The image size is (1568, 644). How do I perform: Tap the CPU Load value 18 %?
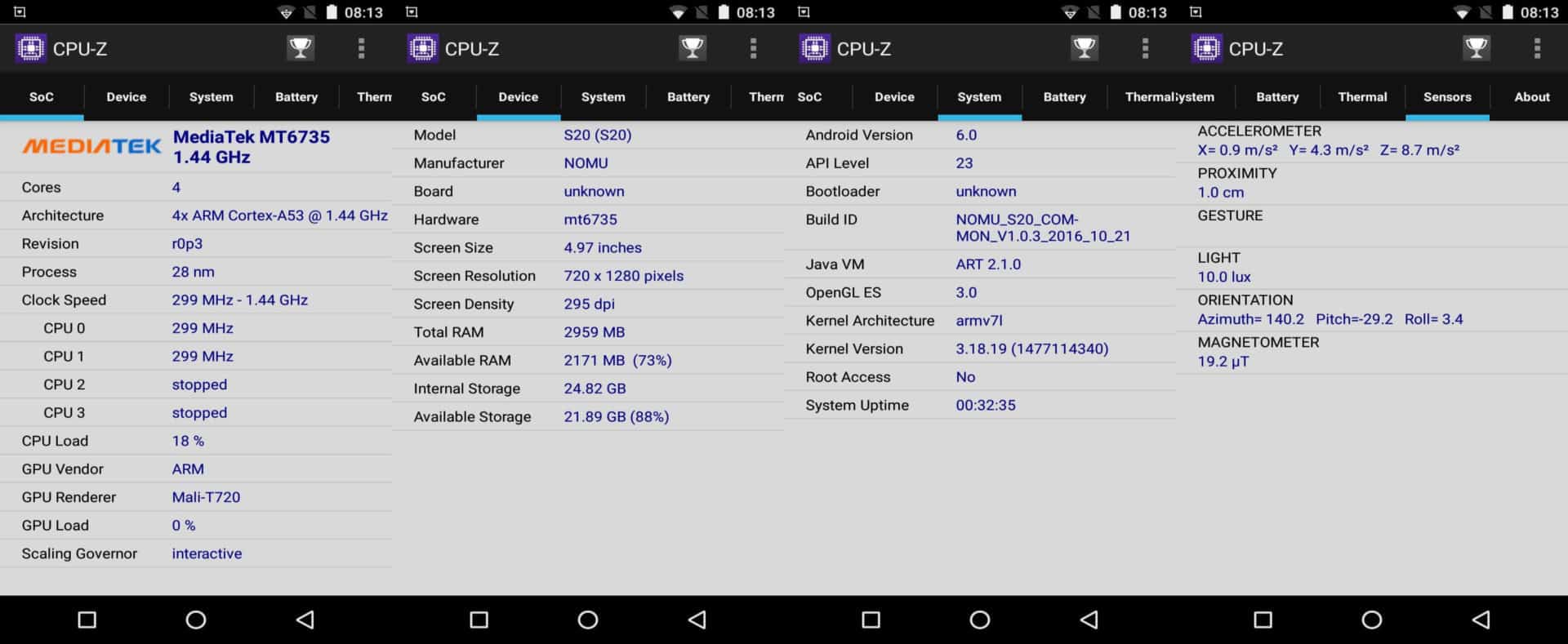point(188,441)
